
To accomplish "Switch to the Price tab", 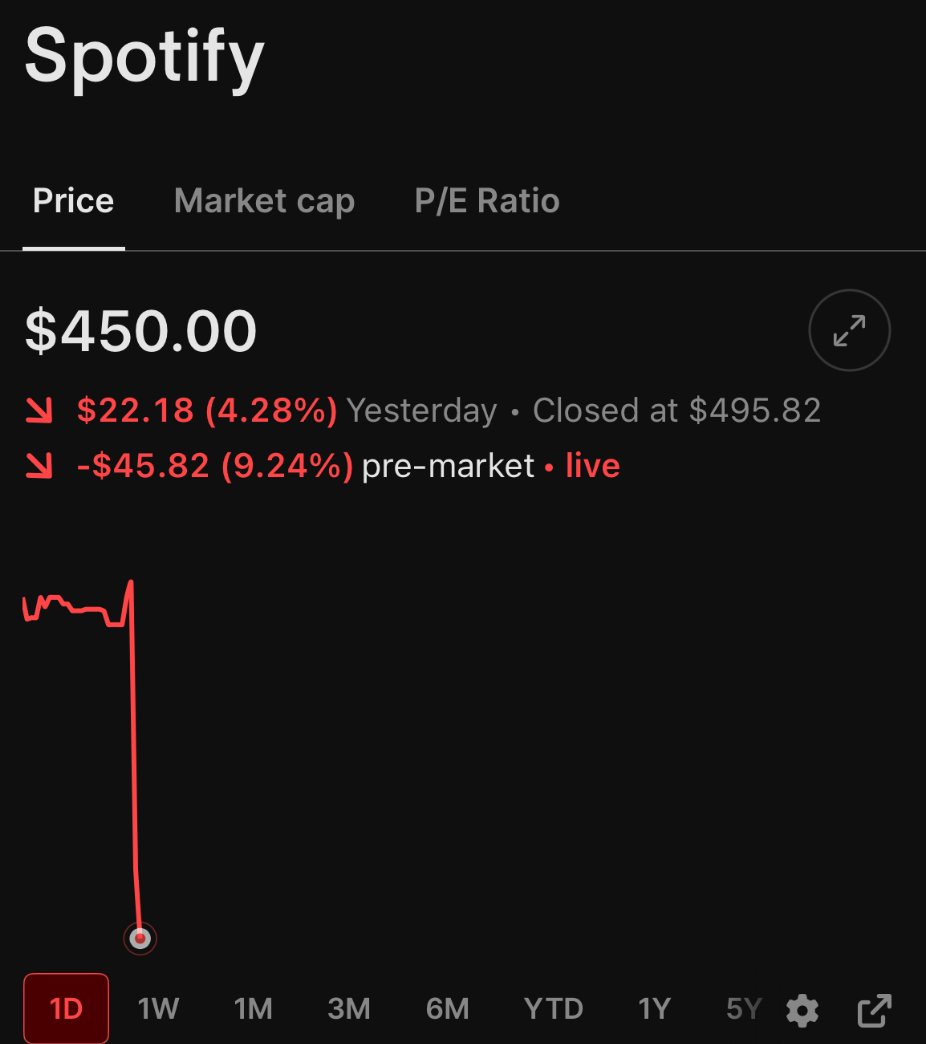I will pyautogui.click(x=73, y=201).
